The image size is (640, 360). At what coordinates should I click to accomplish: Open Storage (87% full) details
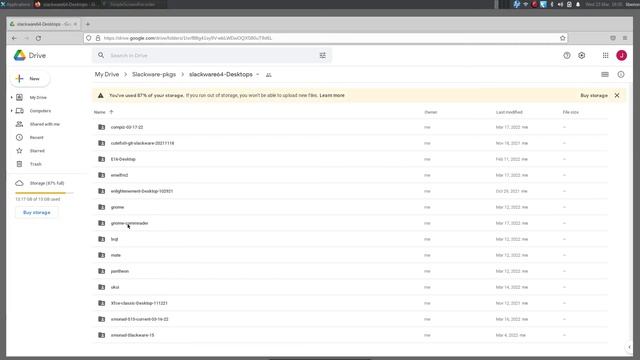tap(48, 183)
